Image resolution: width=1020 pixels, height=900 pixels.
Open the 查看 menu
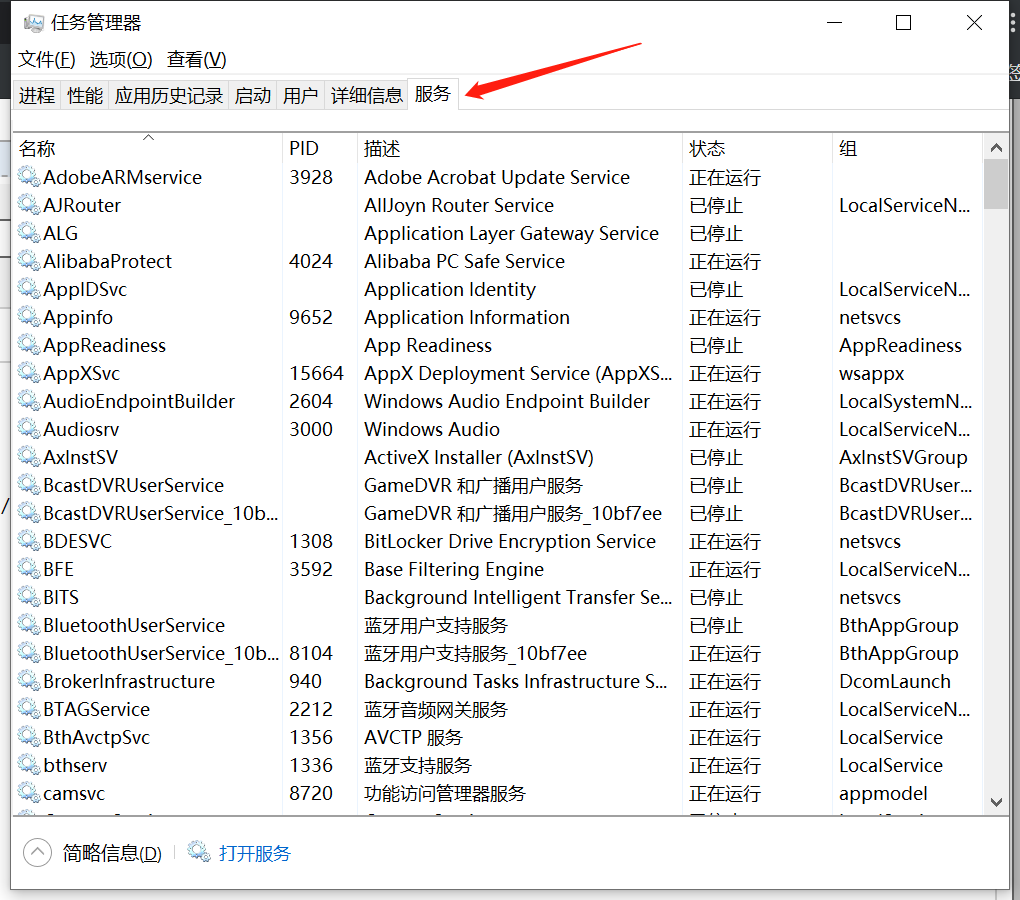click(x=196, y=59)
